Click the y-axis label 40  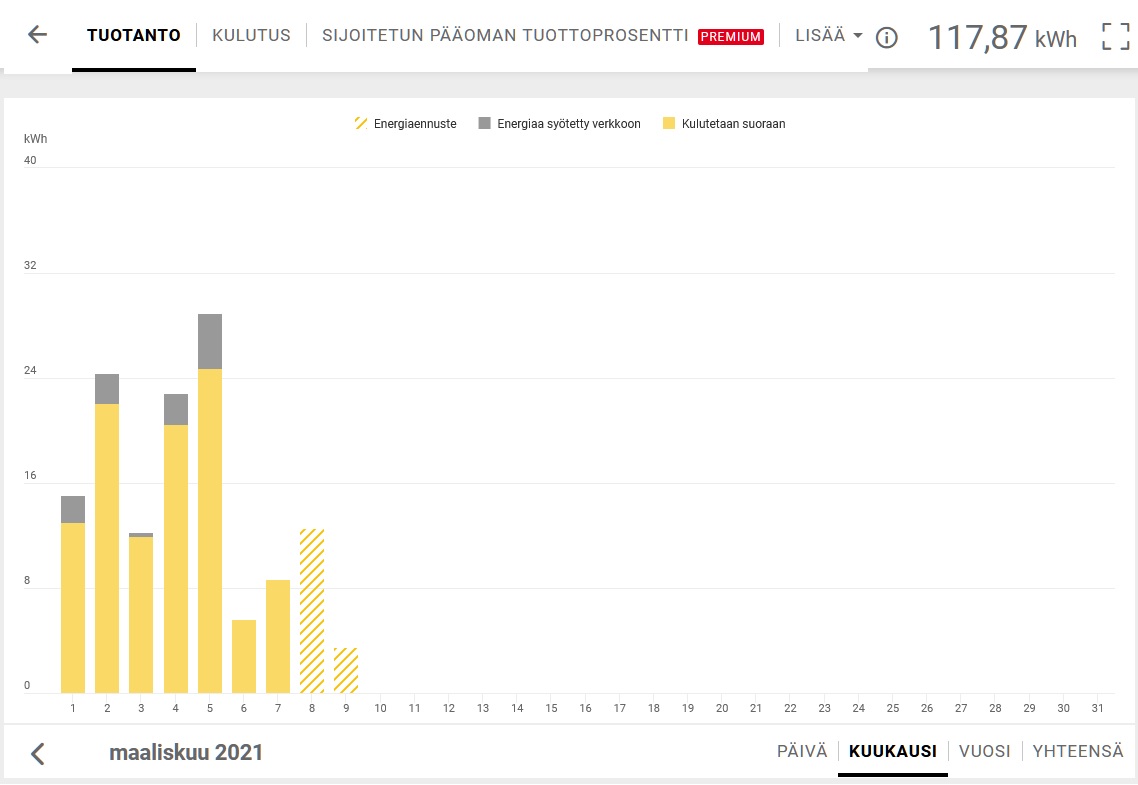pos(30,160)
